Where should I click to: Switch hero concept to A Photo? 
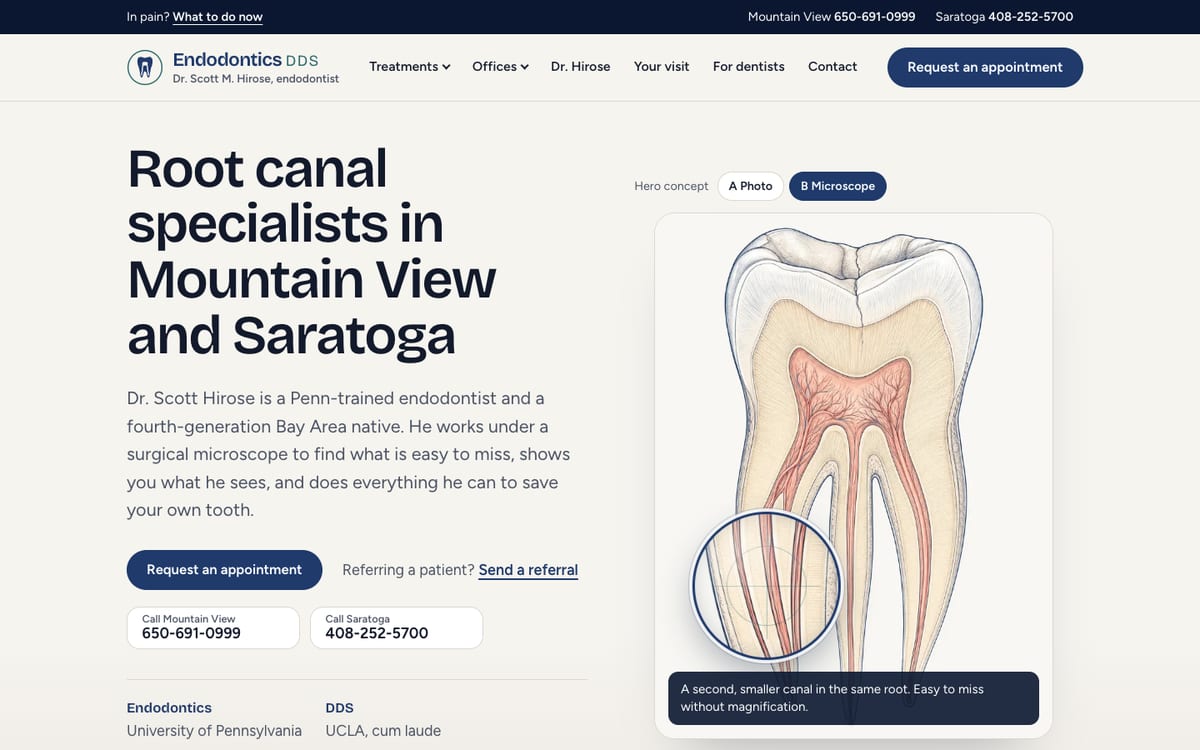750,186
